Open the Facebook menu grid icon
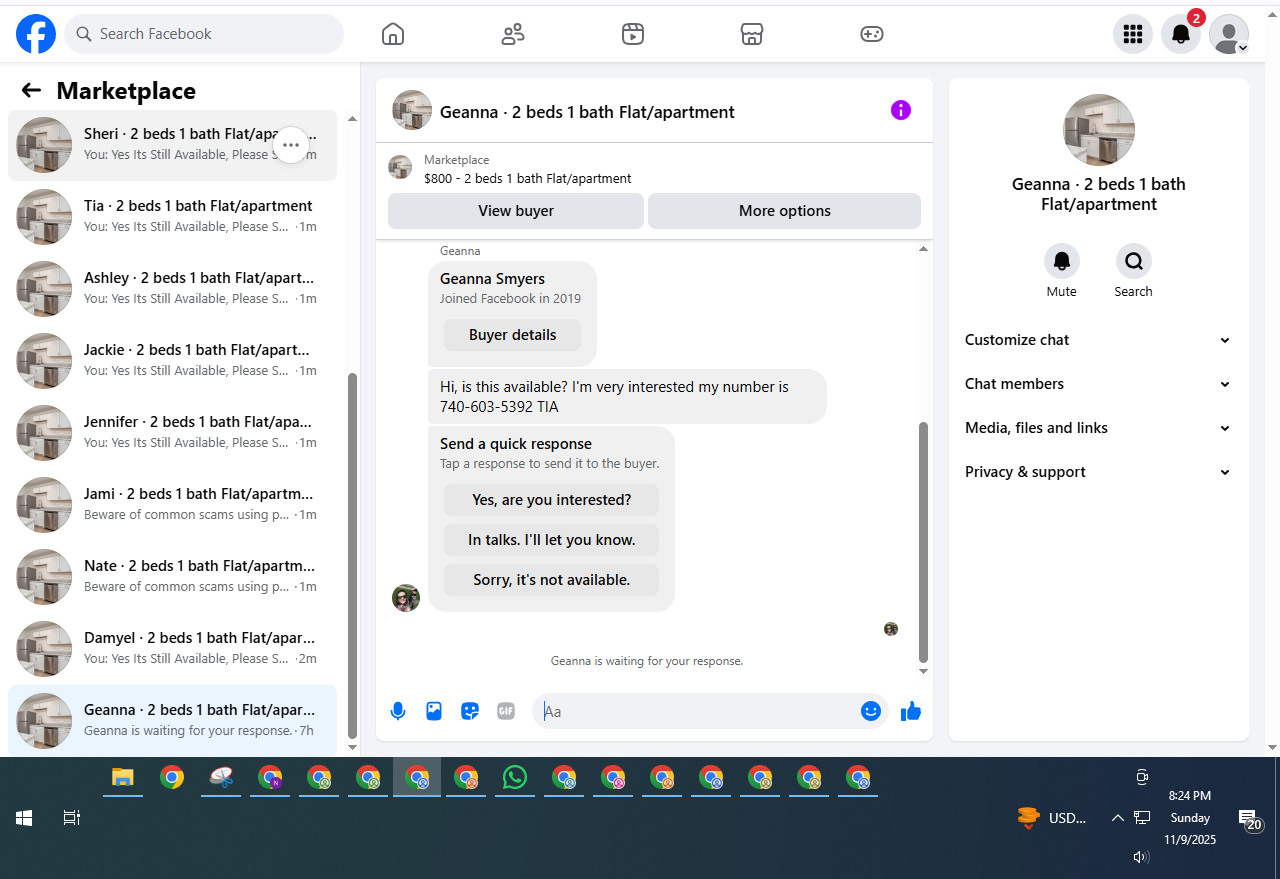This screenshot has width=1280, height=879. coord(1133,34)
